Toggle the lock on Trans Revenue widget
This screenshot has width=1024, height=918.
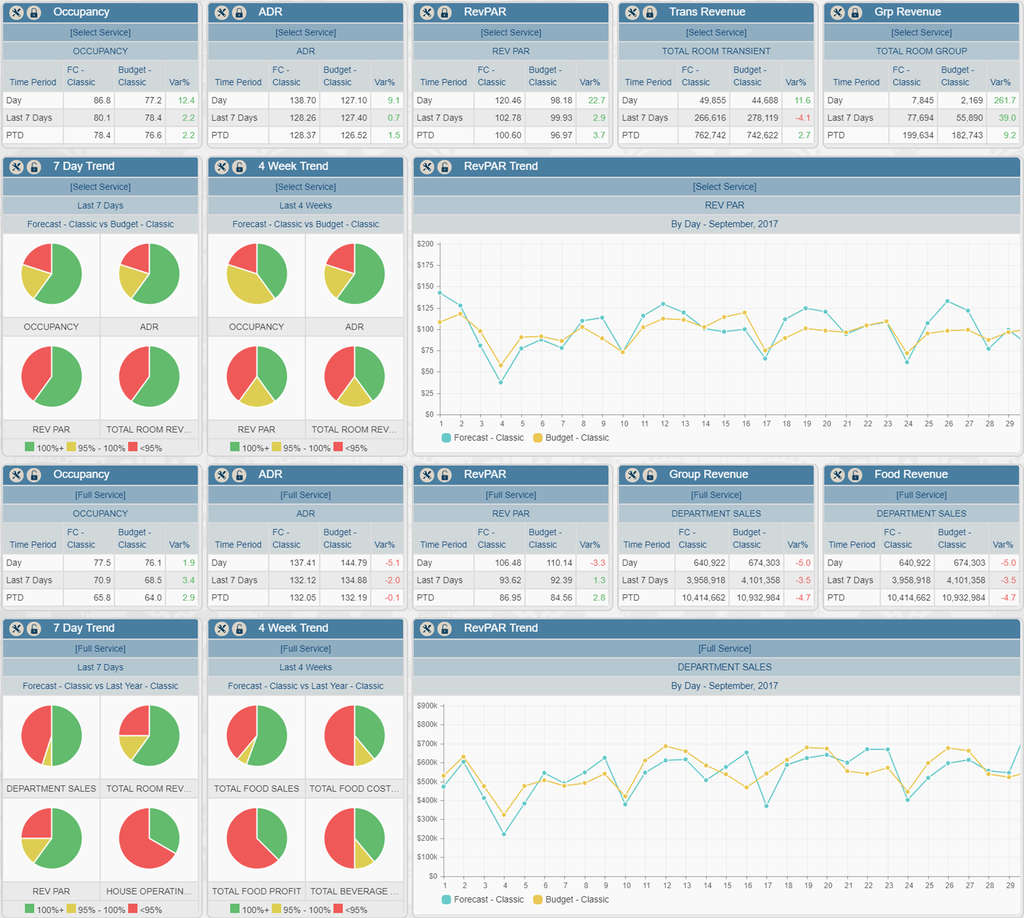650,12
